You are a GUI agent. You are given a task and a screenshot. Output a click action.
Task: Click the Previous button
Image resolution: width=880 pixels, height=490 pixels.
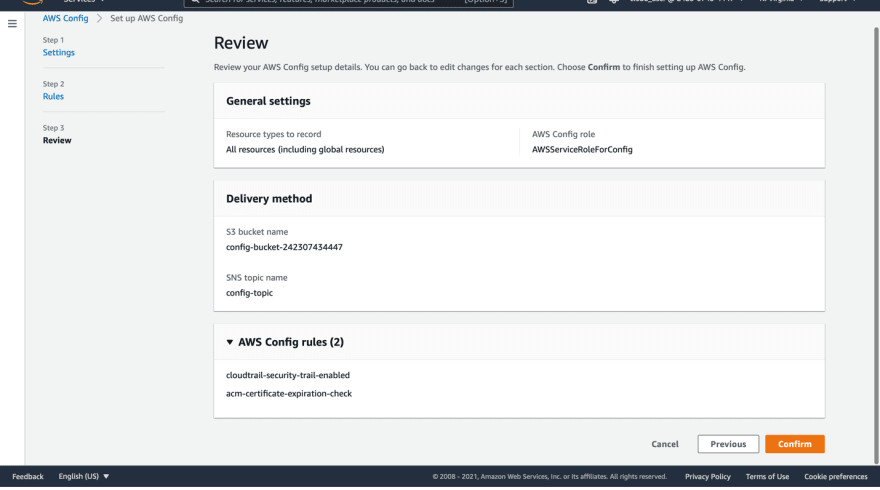(728, 444)
